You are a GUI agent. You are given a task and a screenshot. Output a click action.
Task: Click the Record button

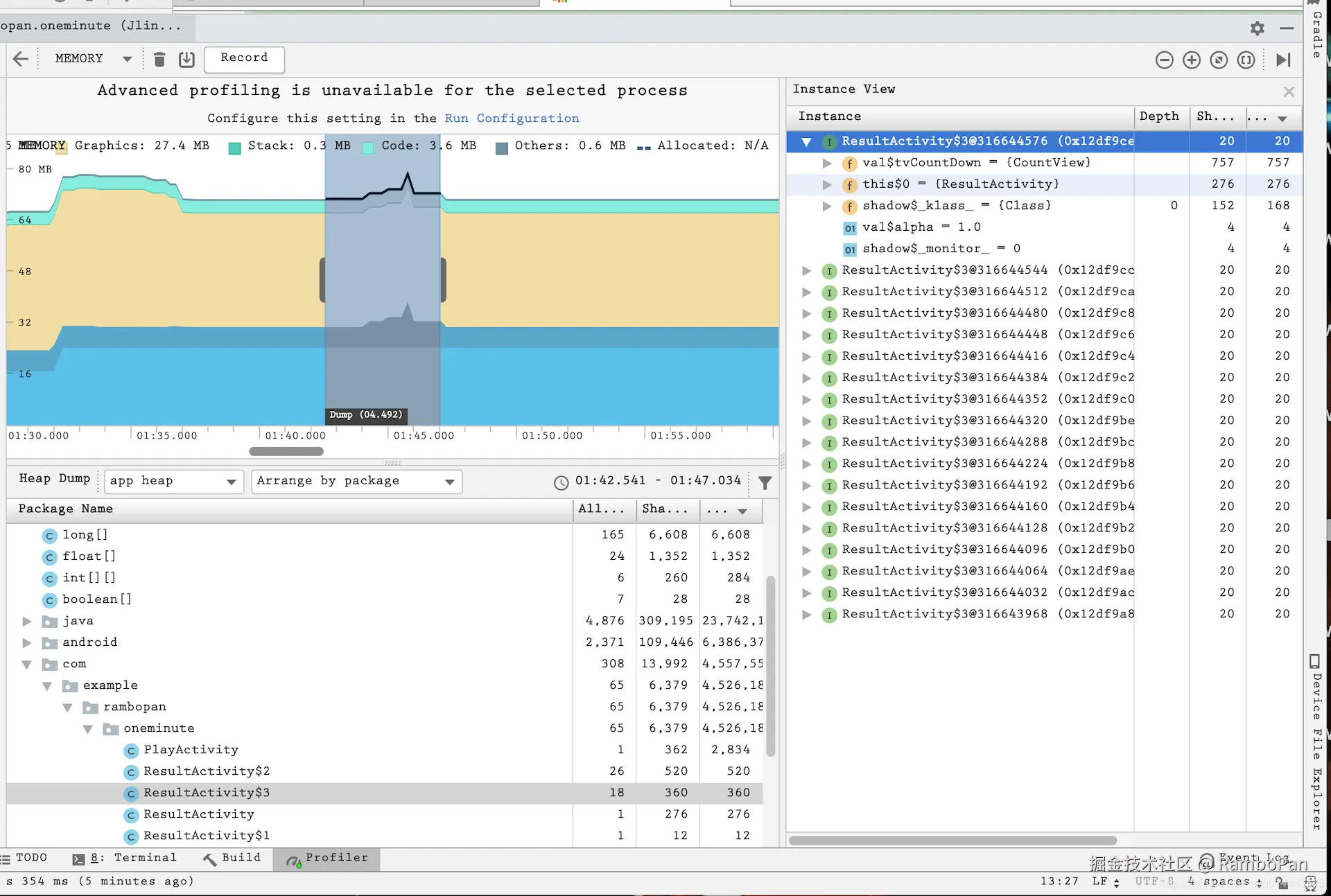point(244,58)
